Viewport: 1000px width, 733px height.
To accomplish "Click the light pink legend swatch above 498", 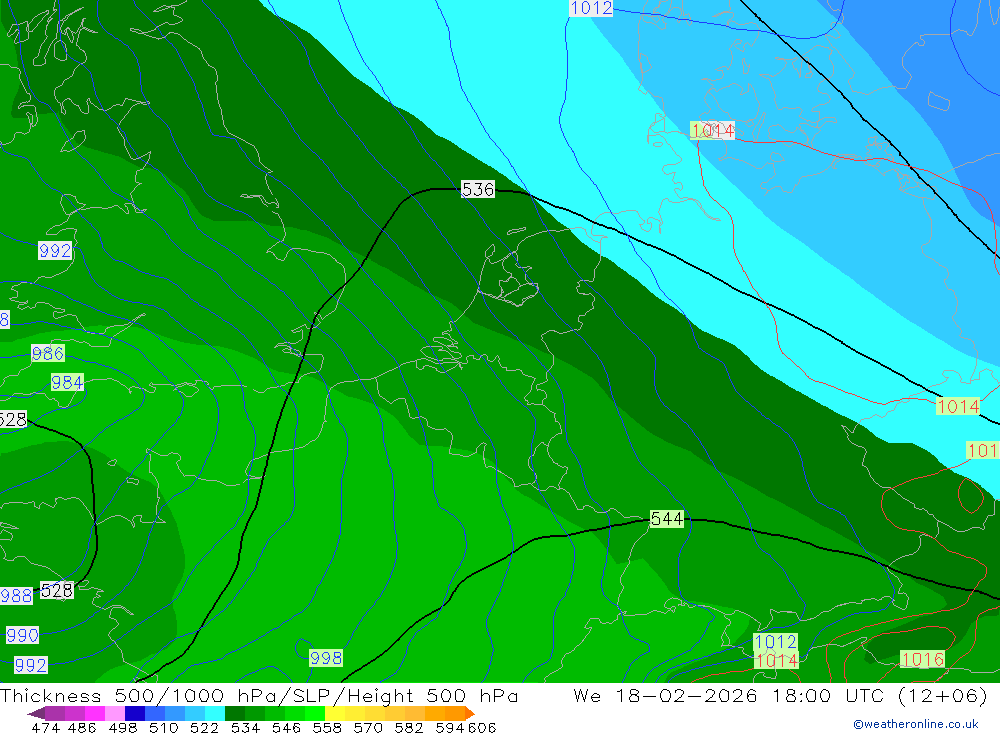I will (113, 713).
